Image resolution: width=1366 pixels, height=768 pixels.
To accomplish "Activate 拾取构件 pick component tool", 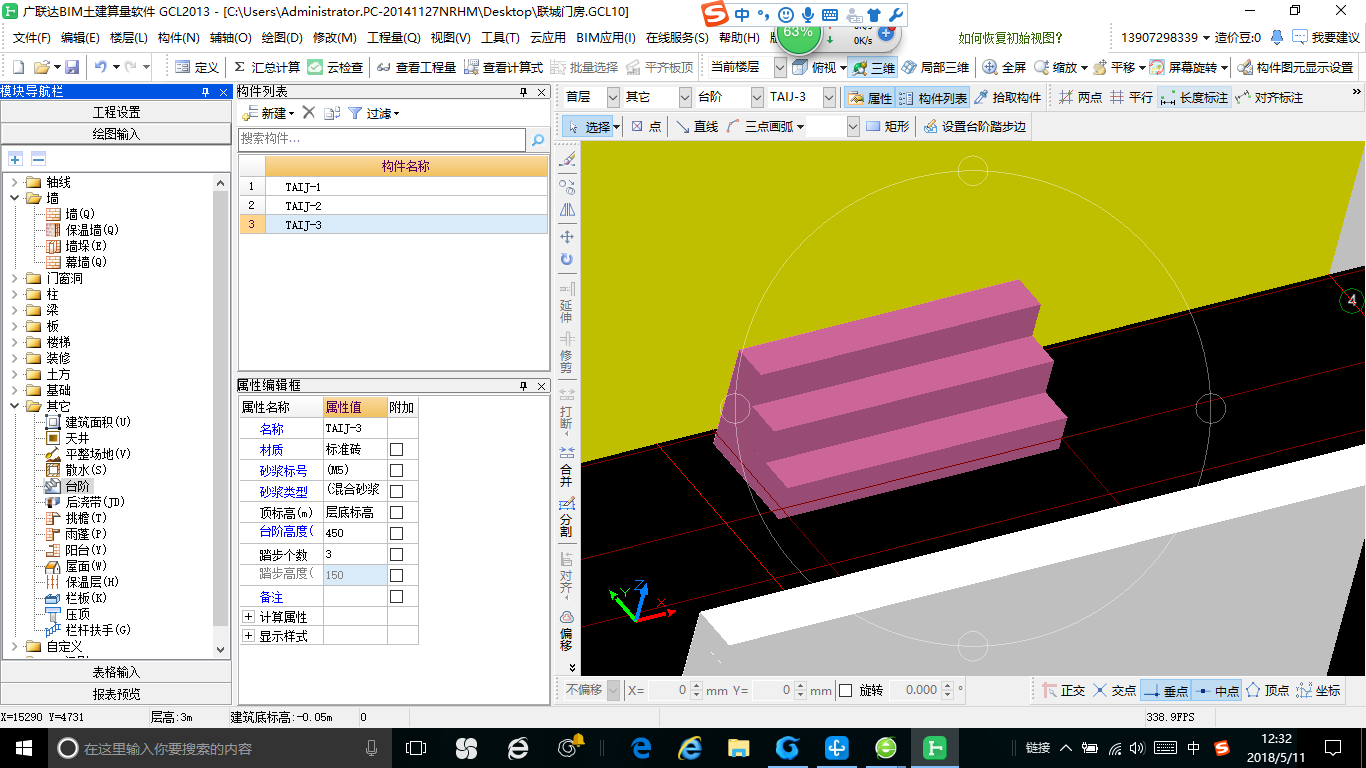I will click(1008, 98).
